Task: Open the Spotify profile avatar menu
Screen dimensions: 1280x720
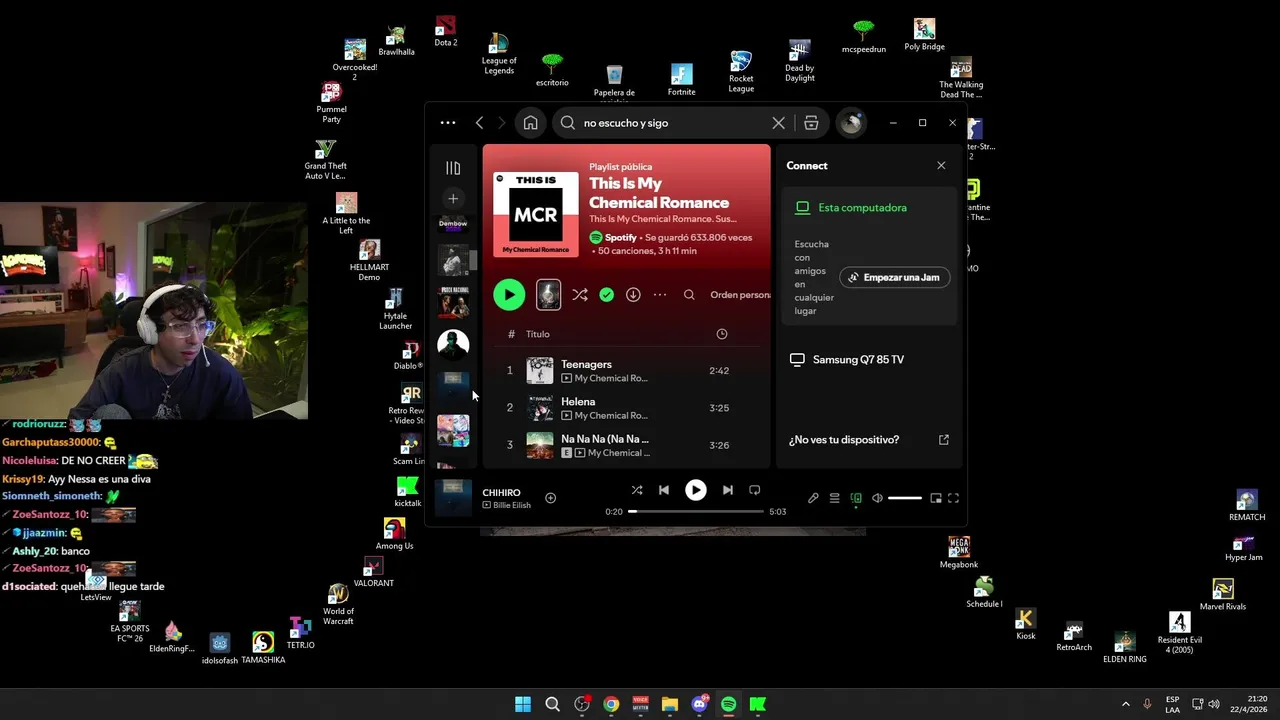Action: pyautogui.click(x=851, y=123)
